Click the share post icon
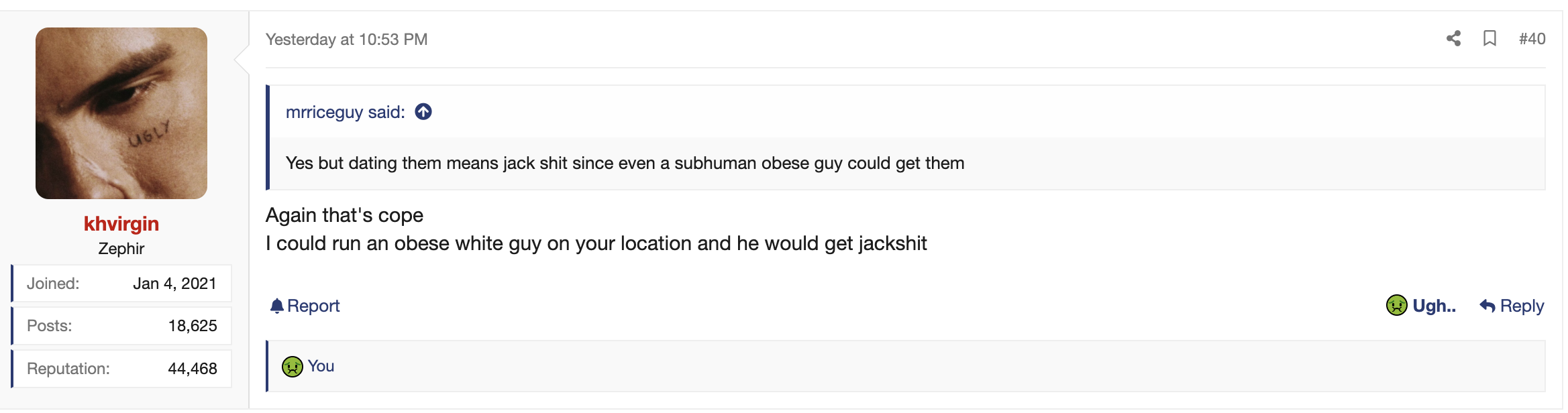 1453,38
